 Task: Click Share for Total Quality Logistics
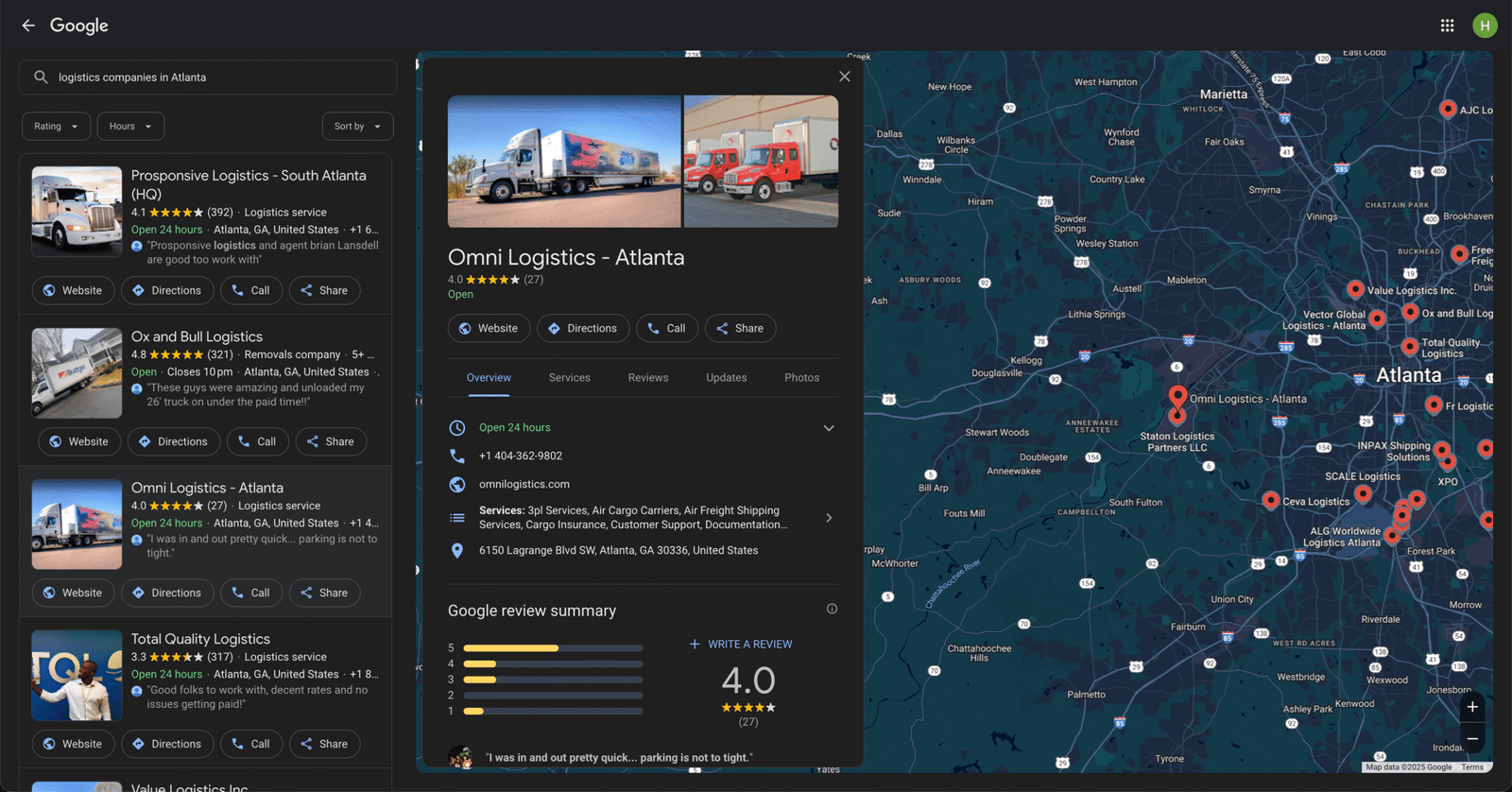pyautogui.click(x=325, y=745)
